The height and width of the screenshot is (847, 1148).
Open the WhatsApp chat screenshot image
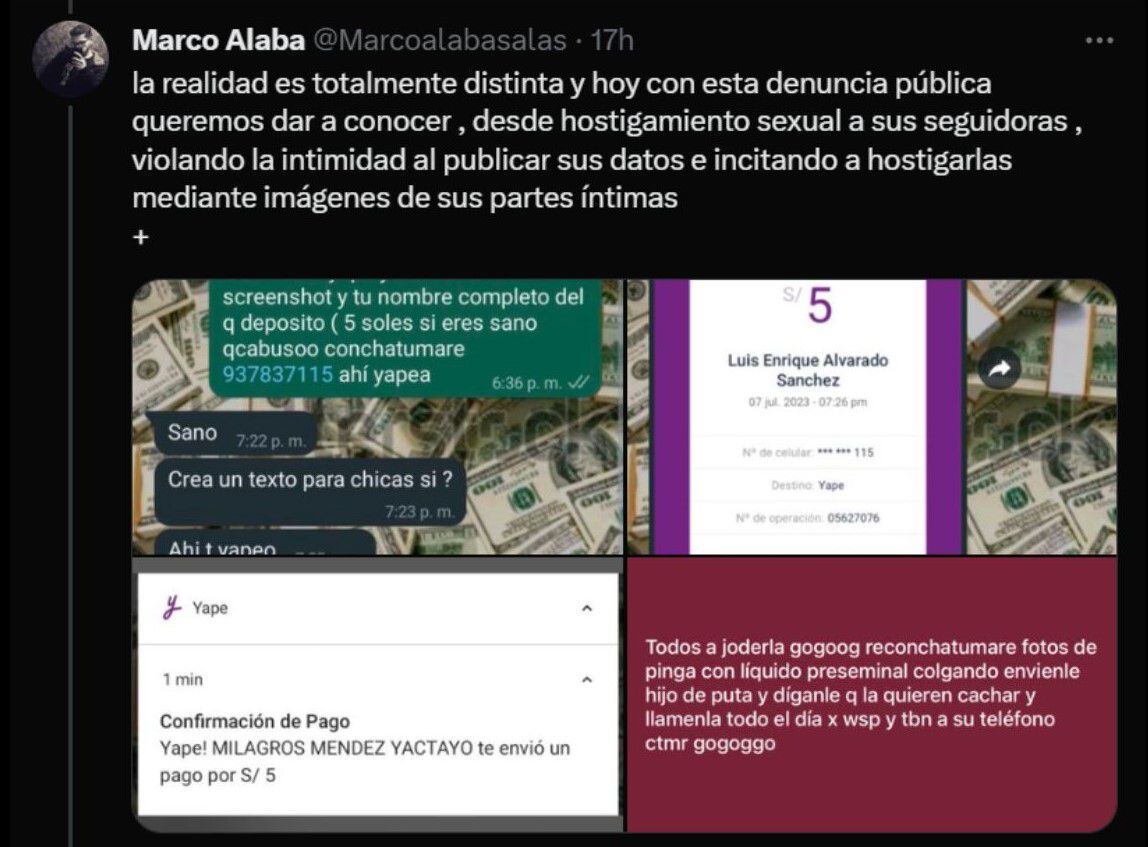[x=378, y=417]
